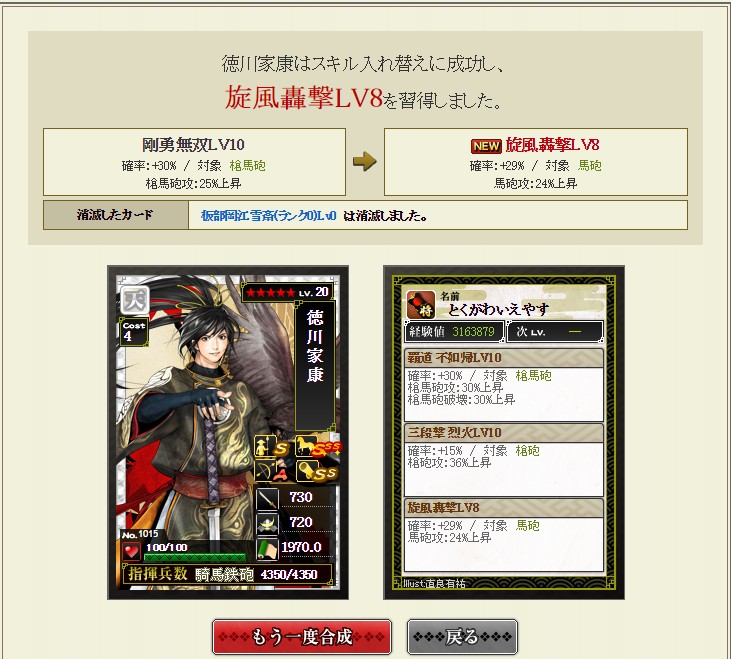Click the 徳川家康 card portrait
The width and height of the screenshot is (731, 659).
pos(228,432)
